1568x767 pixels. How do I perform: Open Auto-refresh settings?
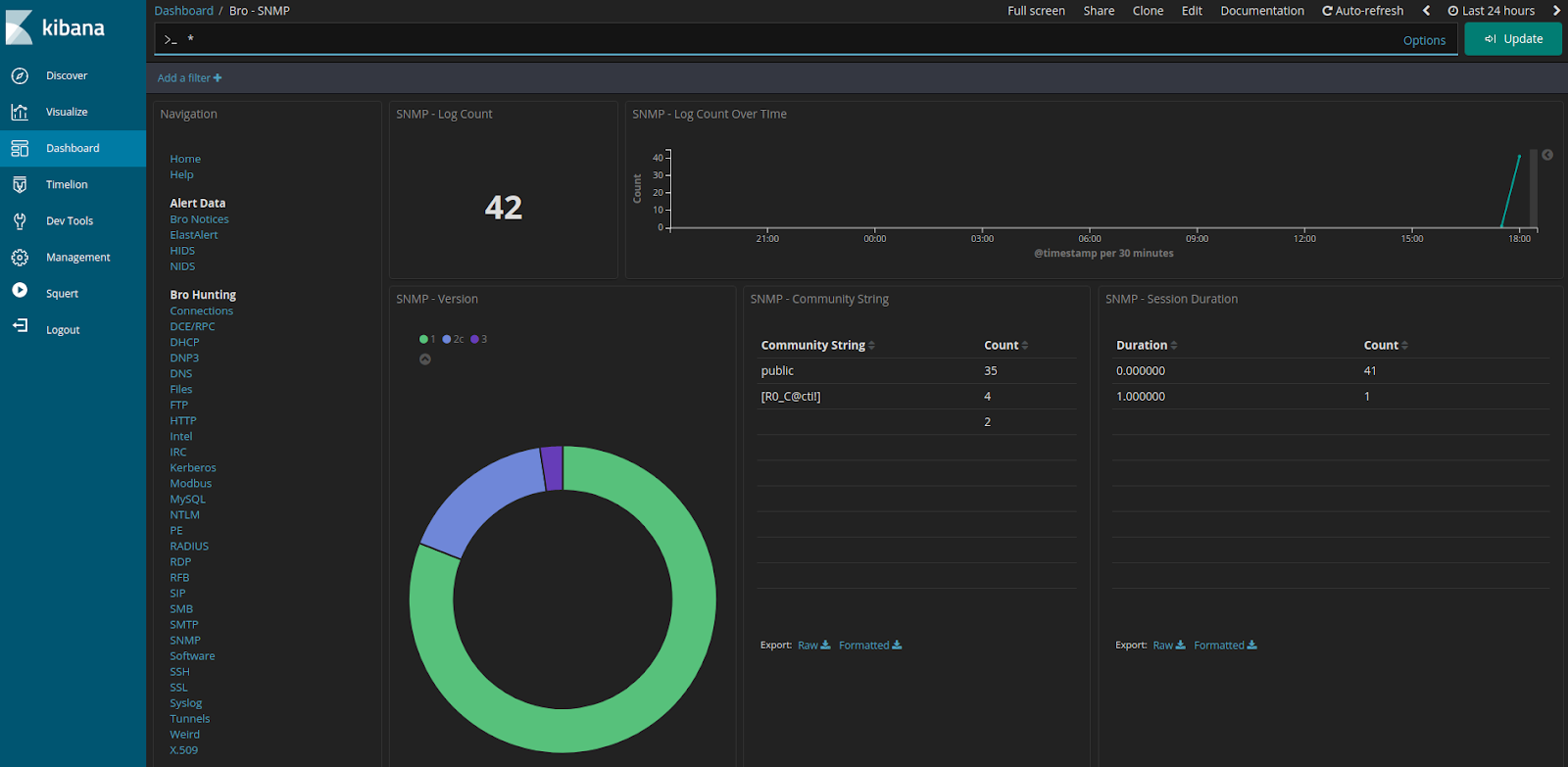pos(1362,11)
